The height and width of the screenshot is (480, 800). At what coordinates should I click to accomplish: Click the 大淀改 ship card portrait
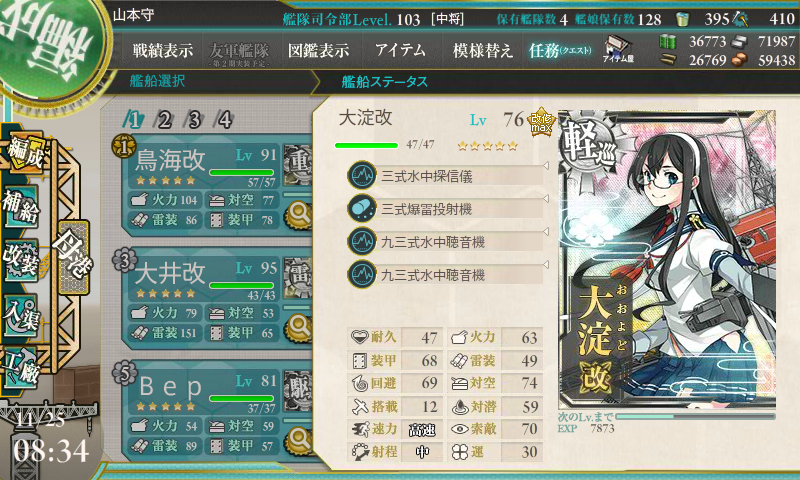click(667, 259)
